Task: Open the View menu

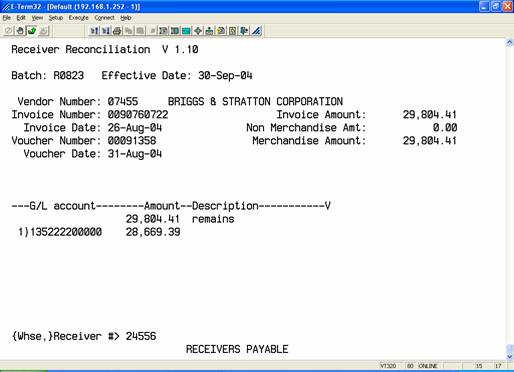Action: tap(37, 18)
